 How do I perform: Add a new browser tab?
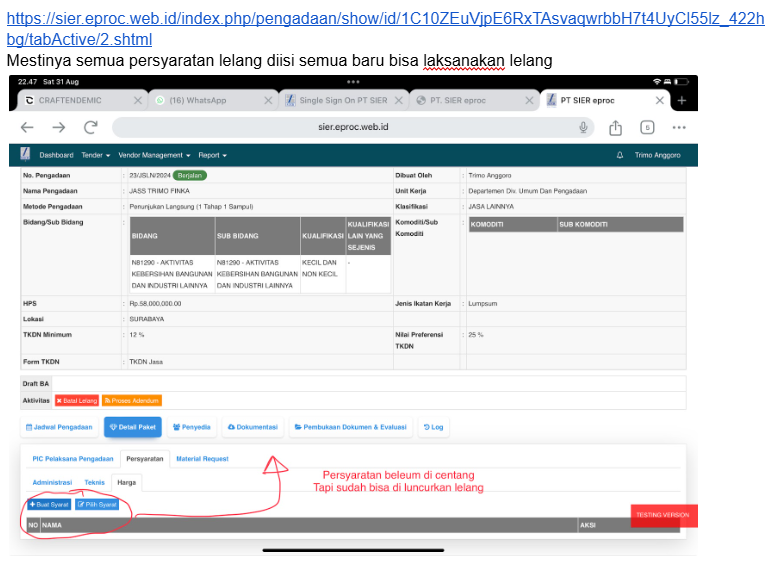click(x=682, y=100)
